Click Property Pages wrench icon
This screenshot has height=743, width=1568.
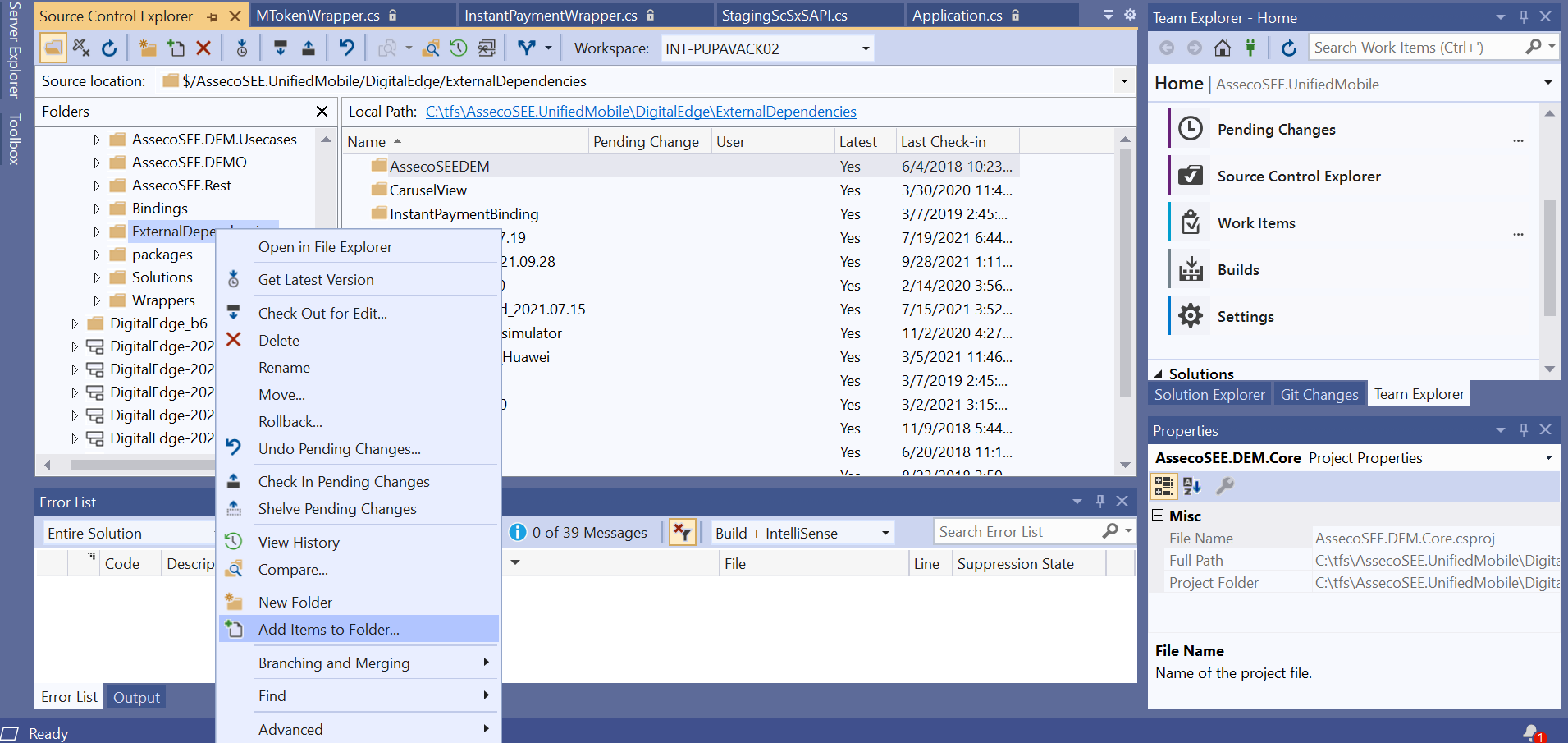[1225, 486]
